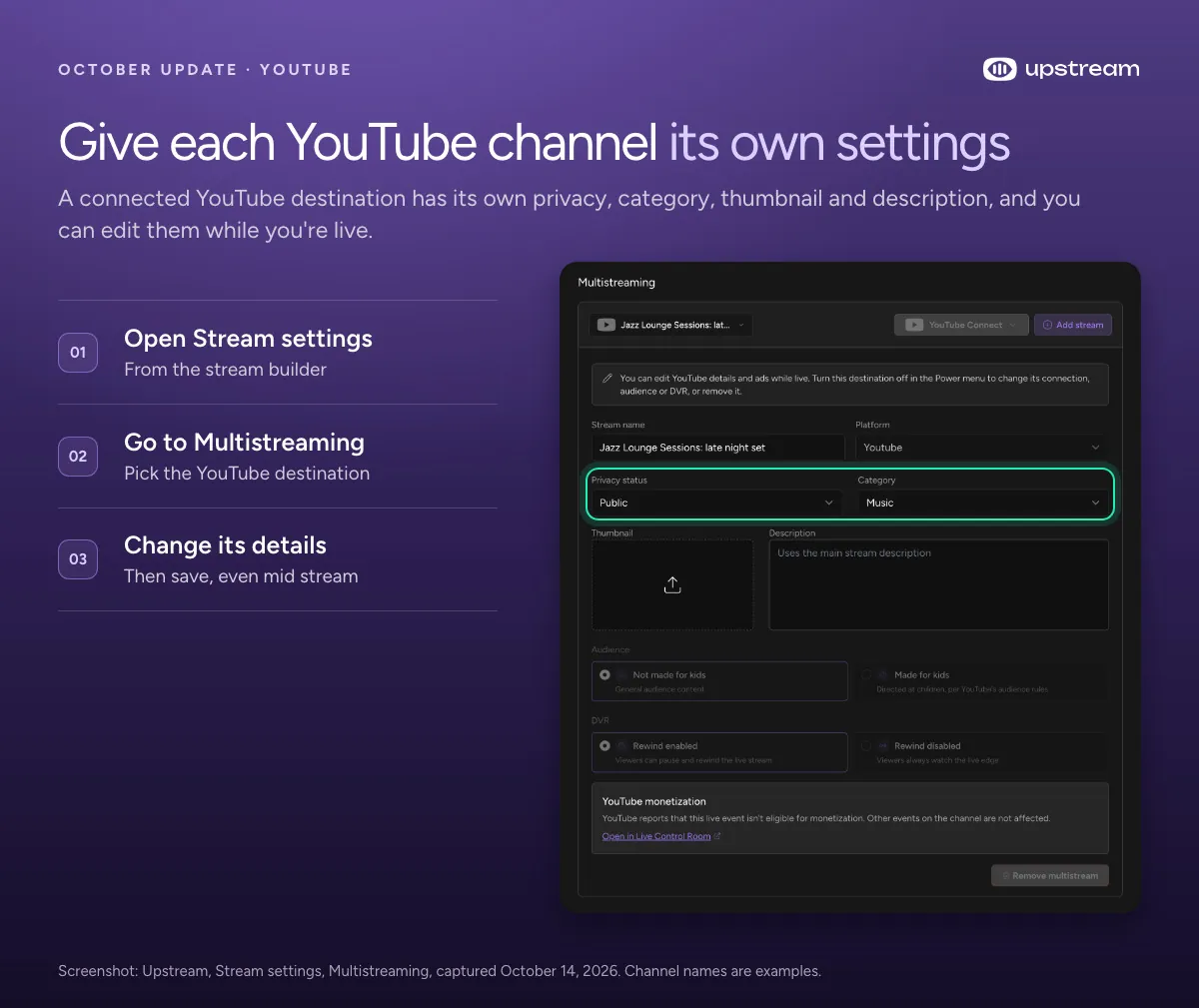This screenshot has width=1199, height=1008.
Task: Click the Stream name input field
Action: (717, 448)
